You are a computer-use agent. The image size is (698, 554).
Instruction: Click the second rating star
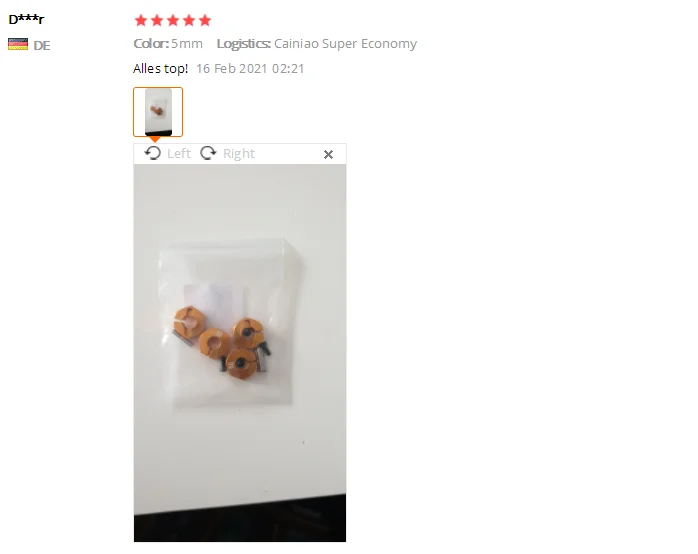pos(157,20)
